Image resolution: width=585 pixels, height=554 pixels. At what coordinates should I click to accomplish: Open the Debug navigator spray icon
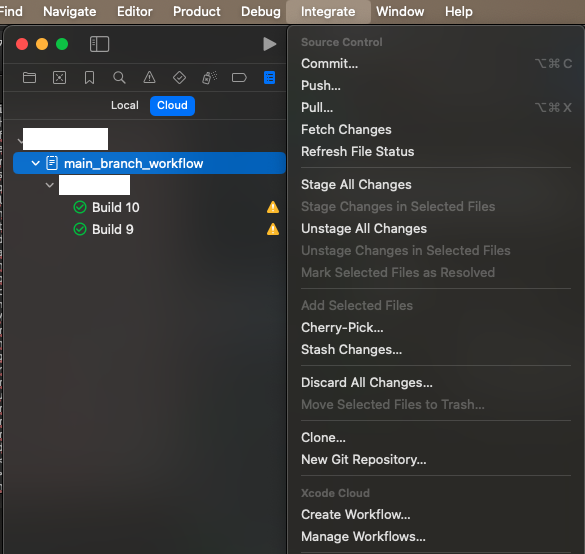[x=209, y=78]
